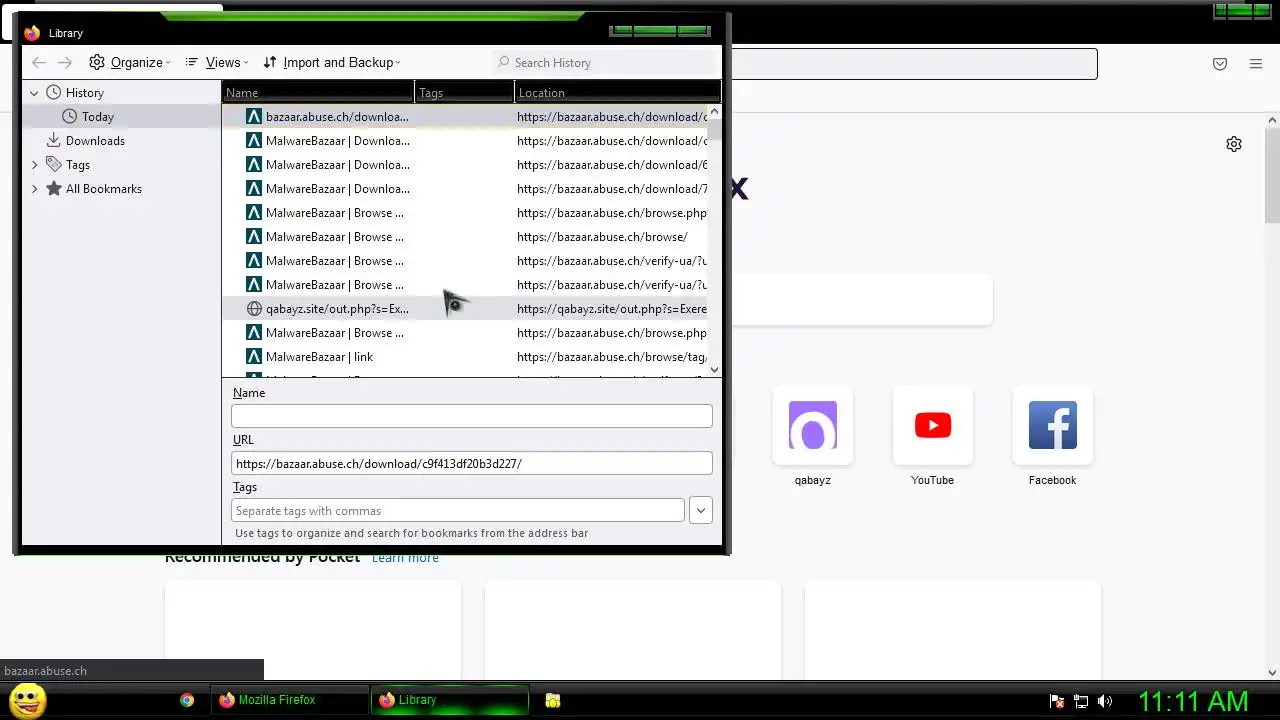1280x720 pixels.
Task: Collapse the History tree node
Action: click(x=34, y=93)
